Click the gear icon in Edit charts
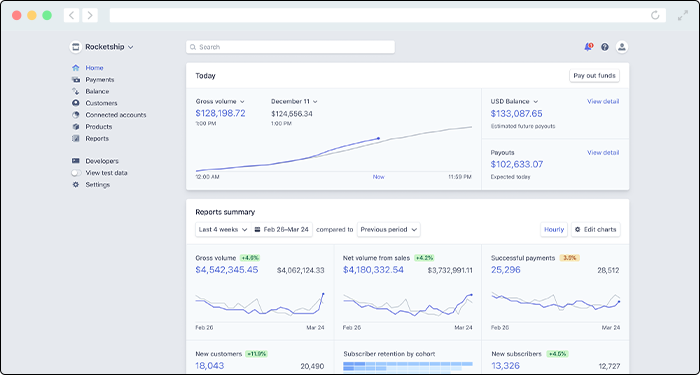 pos(578,229)
